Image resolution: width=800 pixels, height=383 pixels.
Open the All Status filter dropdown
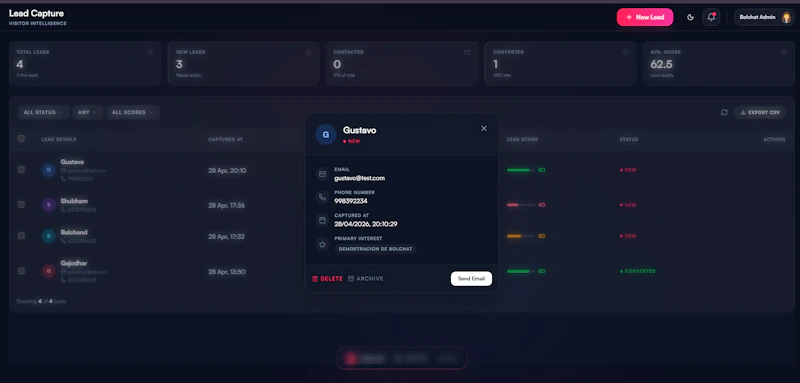43,112
